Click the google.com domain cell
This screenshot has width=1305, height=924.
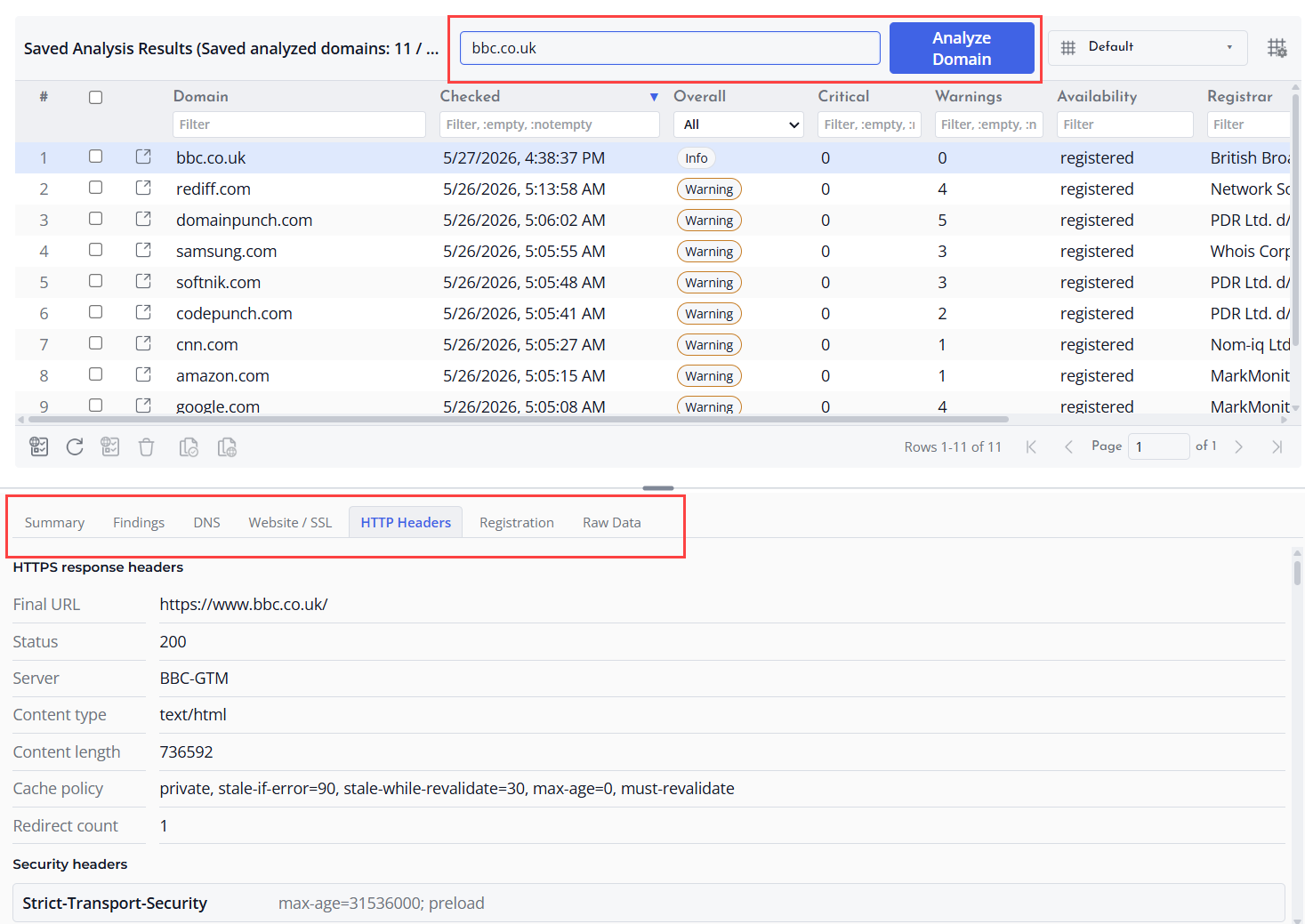click(x=218, y=406)
